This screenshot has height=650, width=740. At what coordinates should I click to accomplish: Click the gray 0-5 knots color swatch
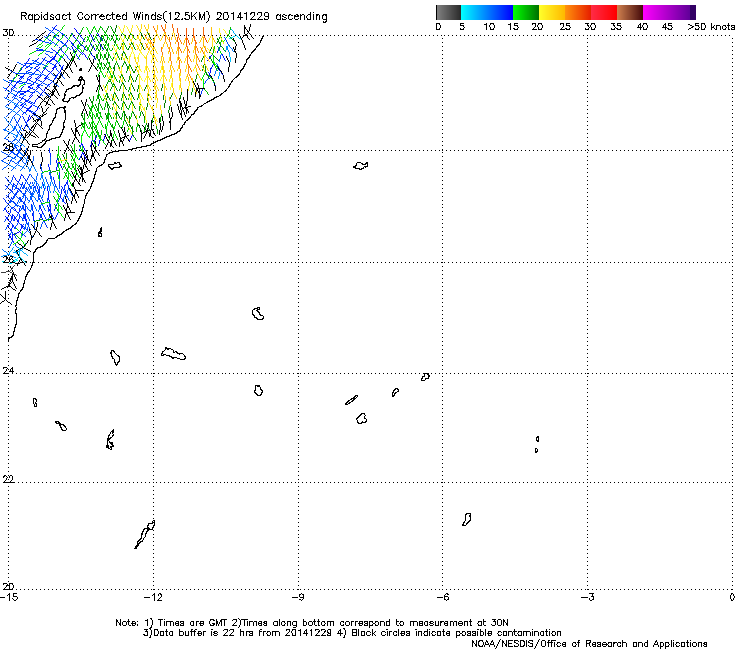(448, 12)
